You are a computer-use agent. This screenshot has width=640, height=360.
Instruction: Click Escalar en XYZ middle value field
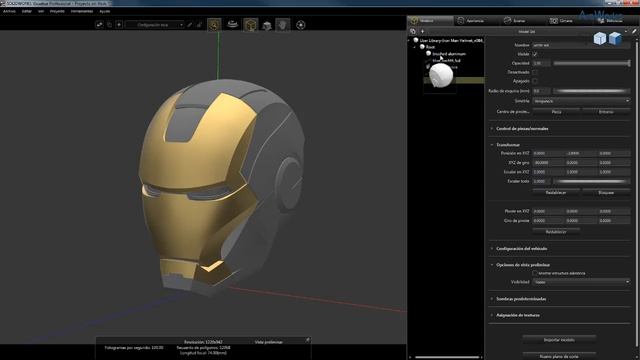click(x=581, y=172)
